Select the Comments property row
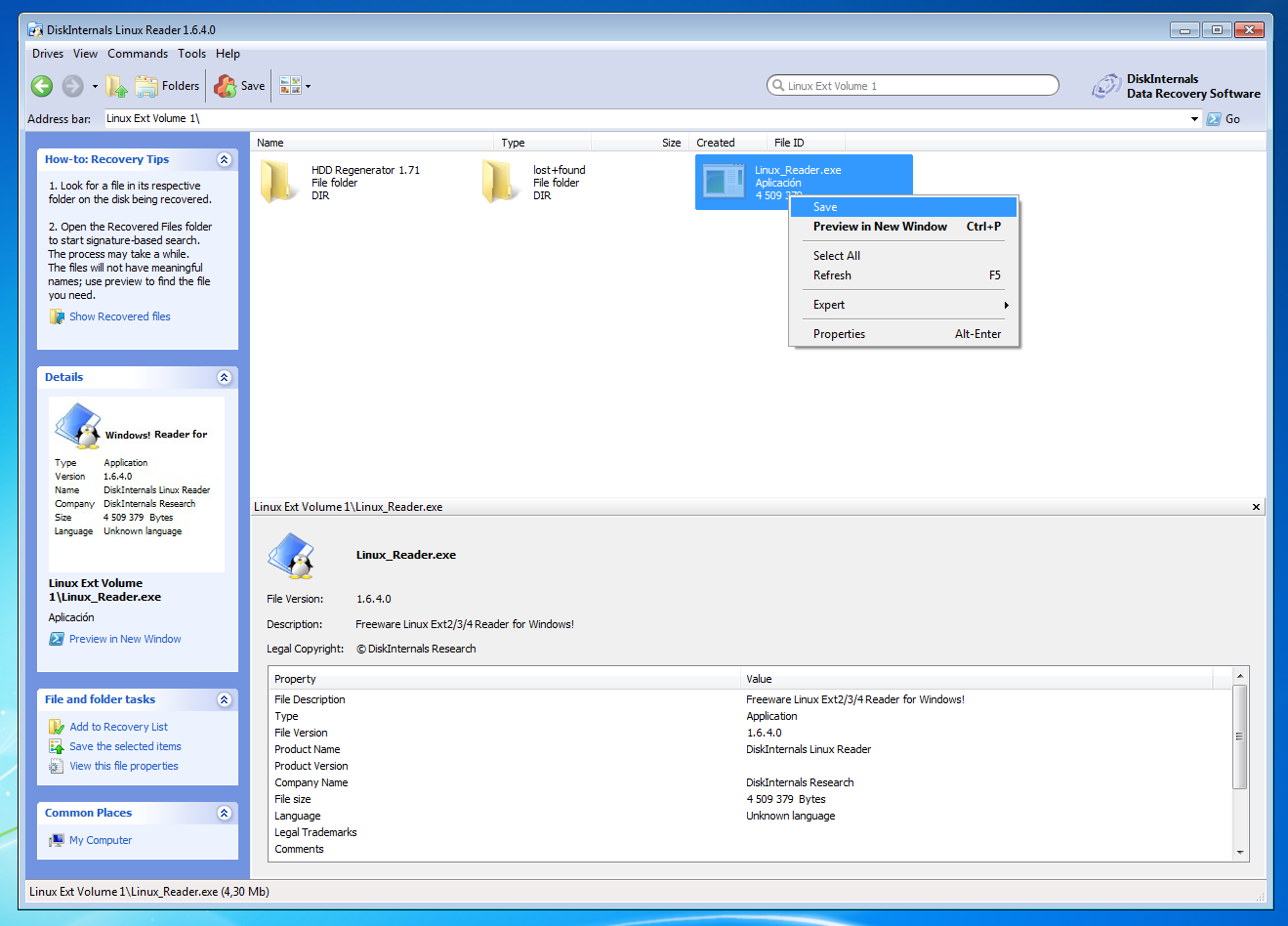1288x926 pixels. [x=750, y=849]
